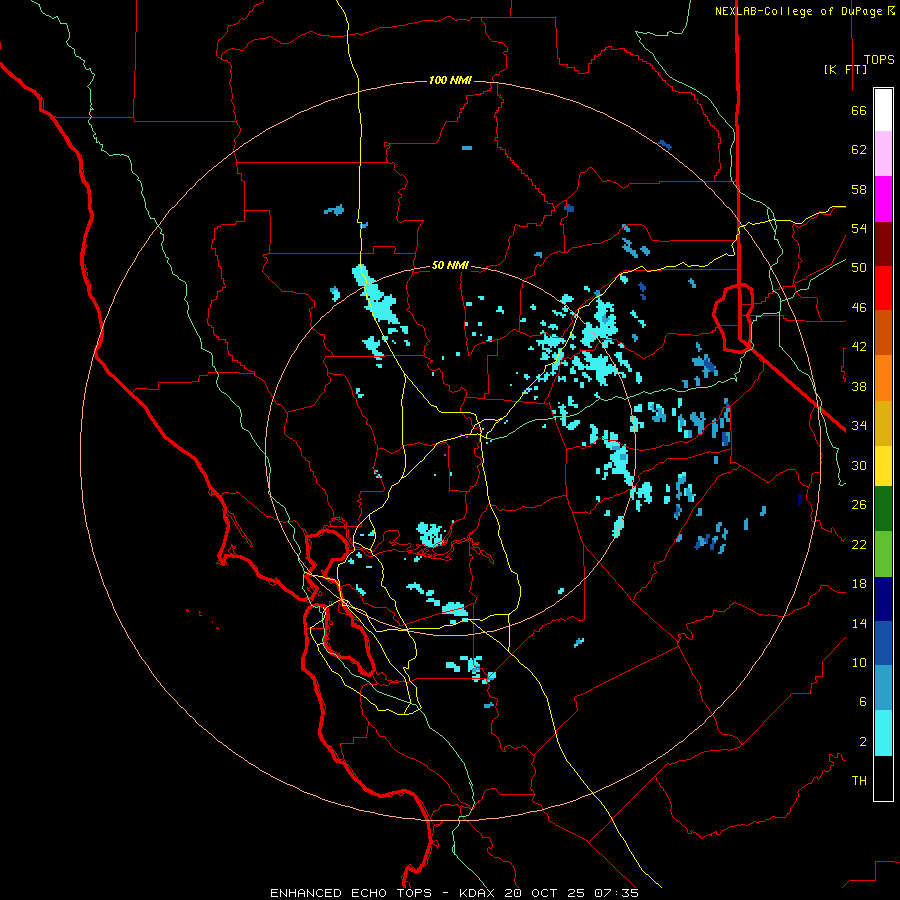The height and width of the screenshot is (900, 900).
Task: Click the 'TH' threshold legend label
Action: (859, 781)
